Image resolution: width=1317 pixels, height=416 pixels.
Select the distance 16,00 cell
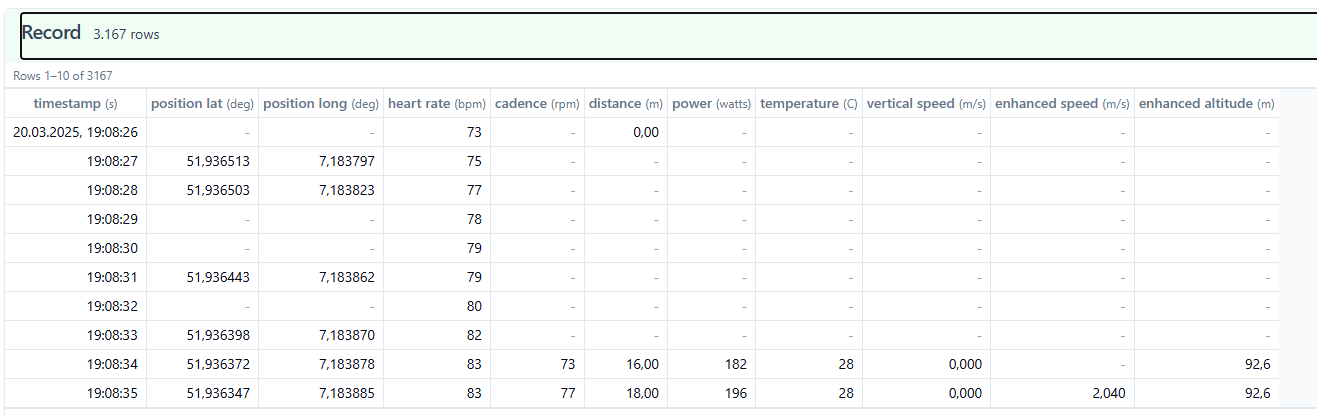coord(626,364)
